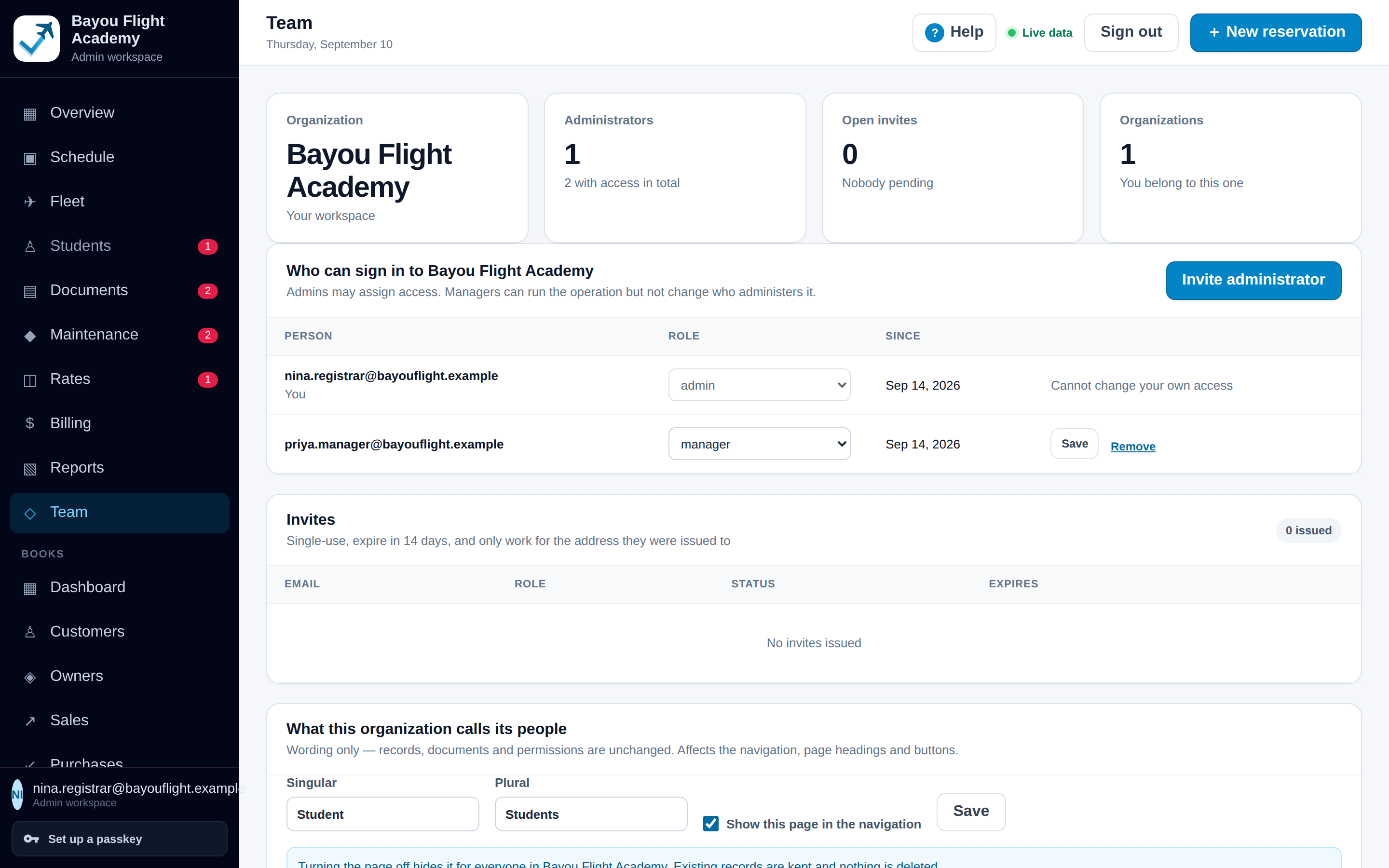Click the Open invites count card

(x=953, y=168)
